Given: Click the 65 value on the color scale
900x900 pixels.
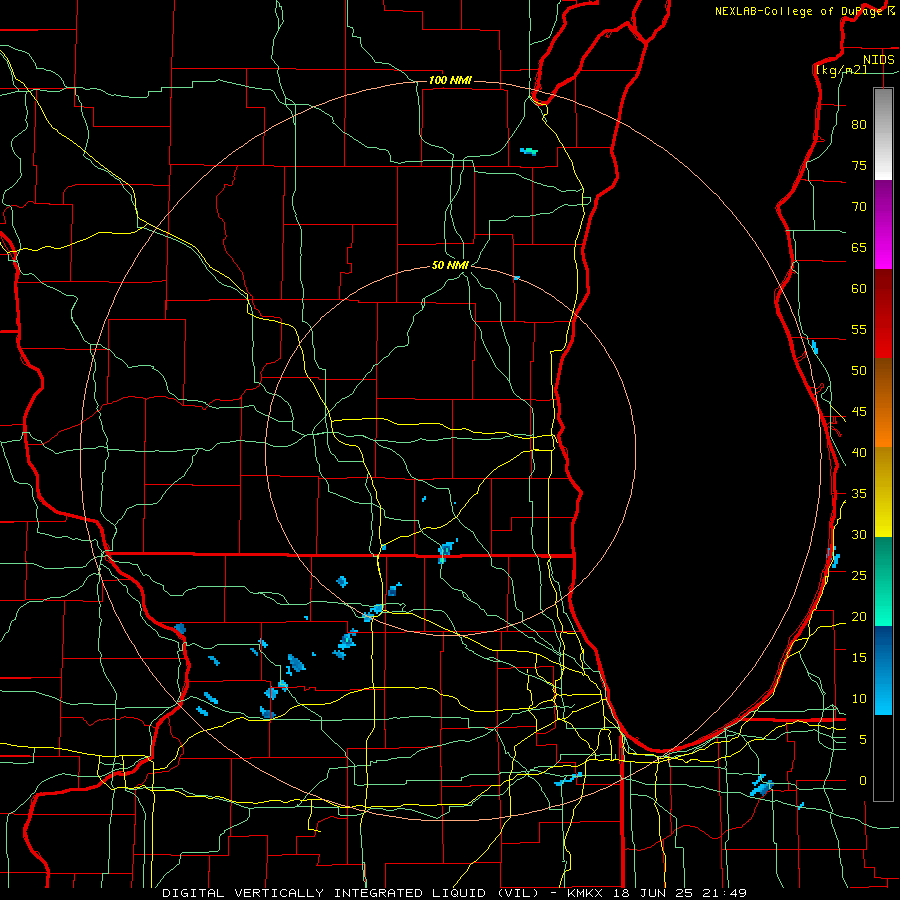Looking at the screenshot, I should [x=859, y=248].
